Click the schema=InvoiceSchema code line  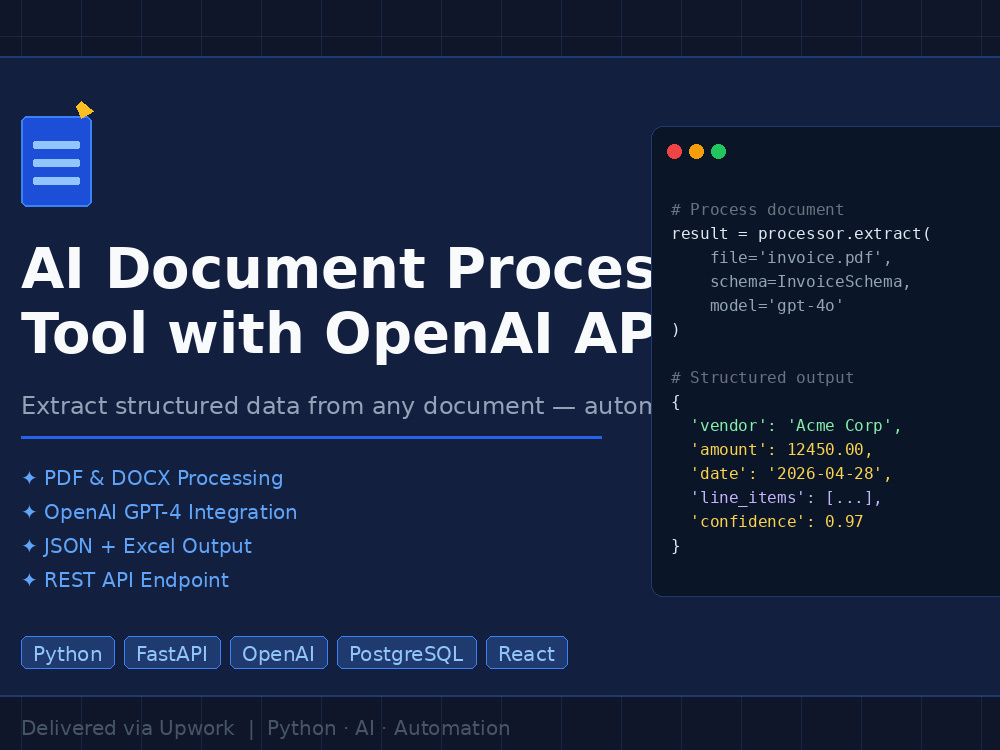coord(811,282)
